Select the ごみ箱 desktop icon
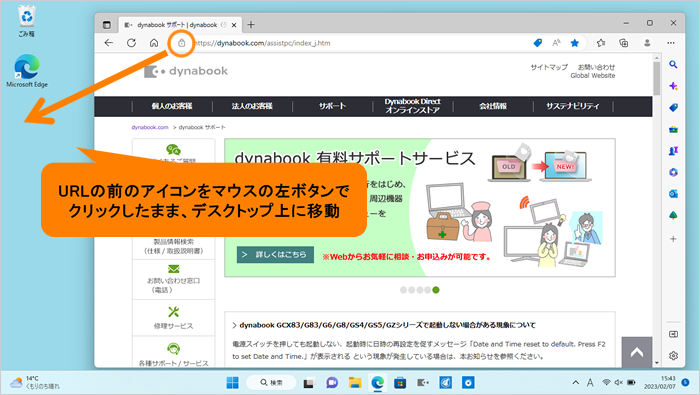 point(27,21)
